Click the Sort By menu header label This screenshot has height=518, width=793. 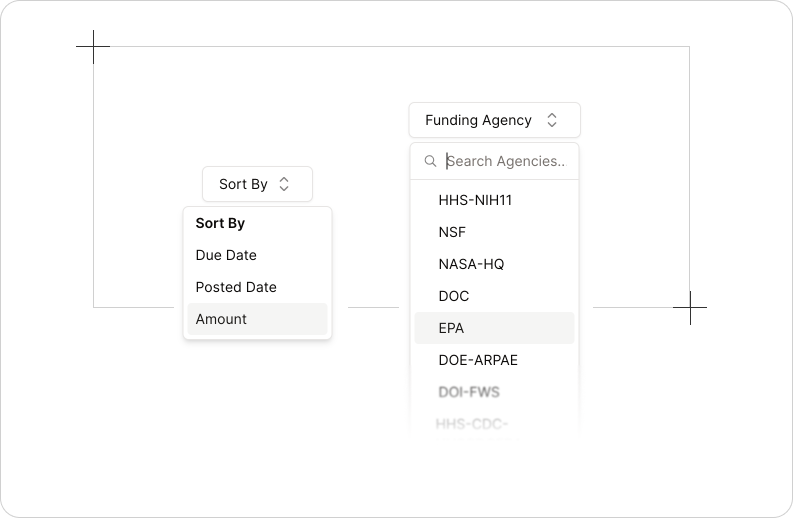(x=220, y=224)
